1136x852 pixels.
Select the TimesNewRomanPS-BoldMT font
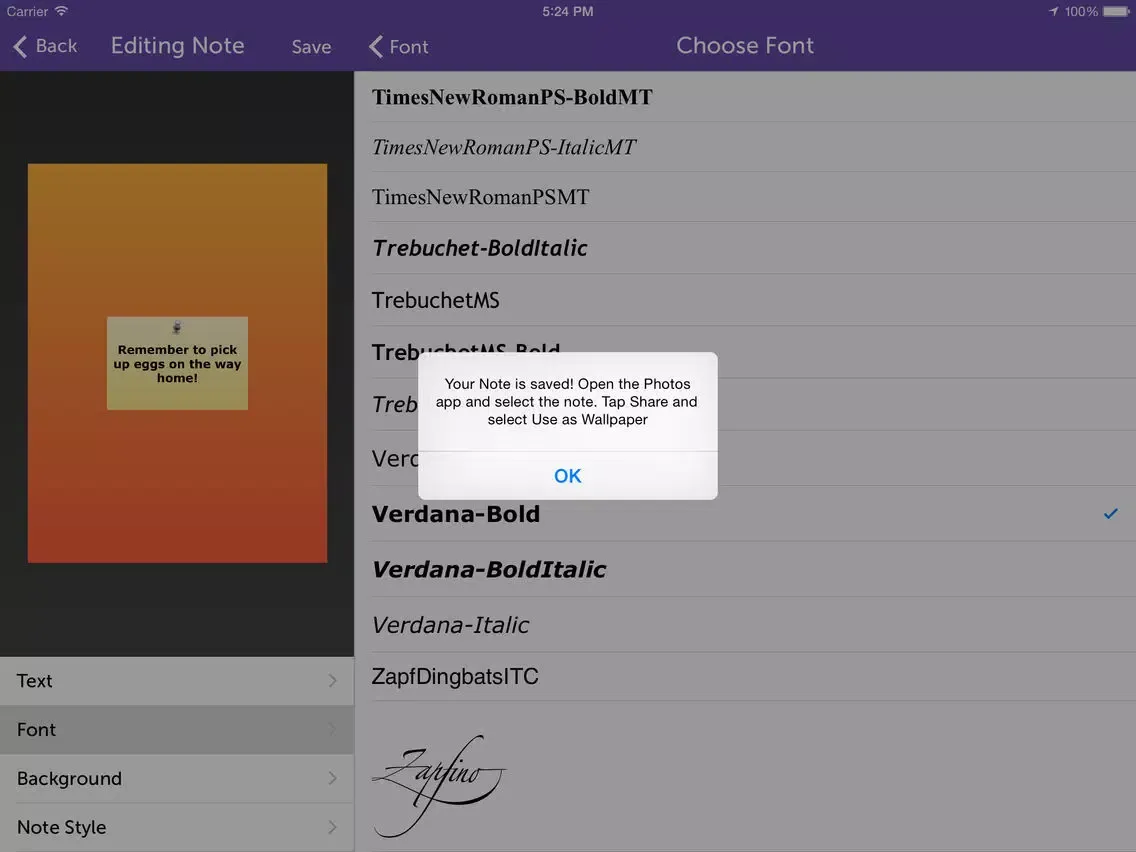745,97
